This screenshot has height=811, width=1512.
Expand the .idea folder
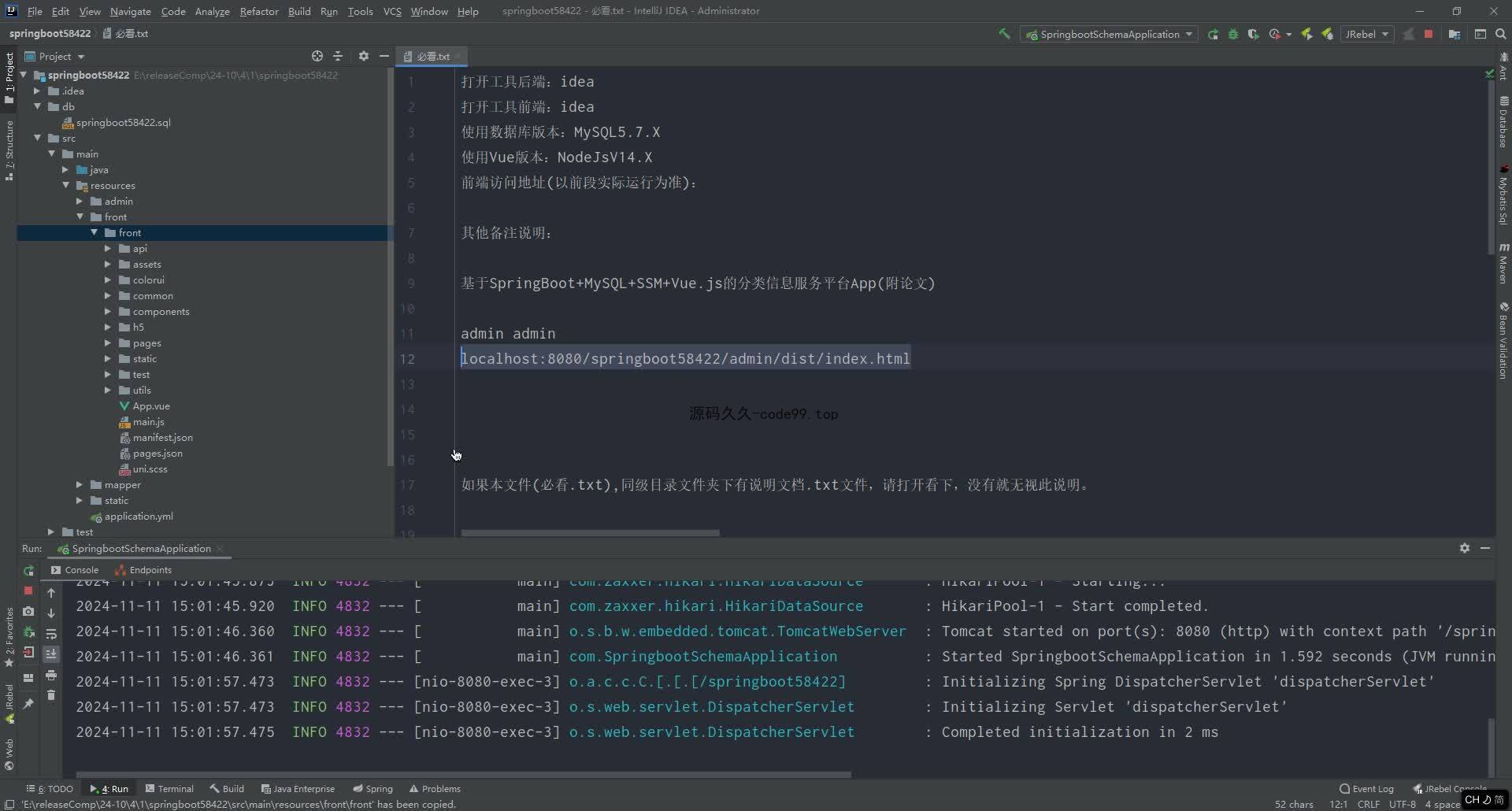point(37,91)
